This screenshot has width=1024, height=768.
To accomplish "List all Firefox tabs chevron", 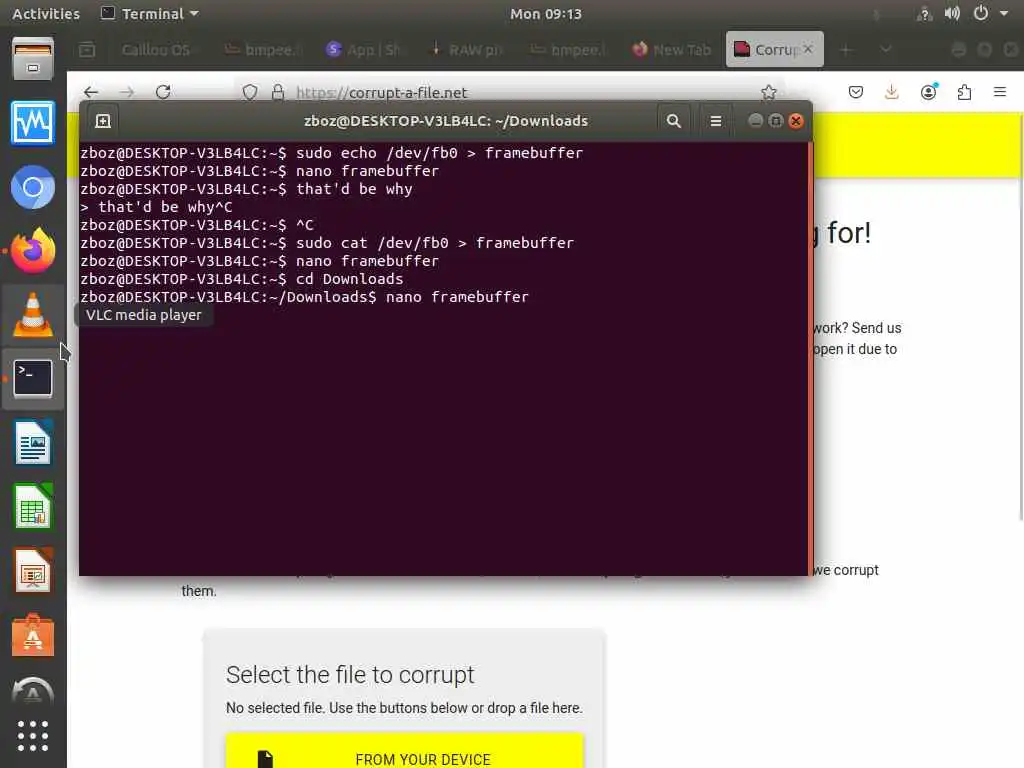I will click(886, 50).
